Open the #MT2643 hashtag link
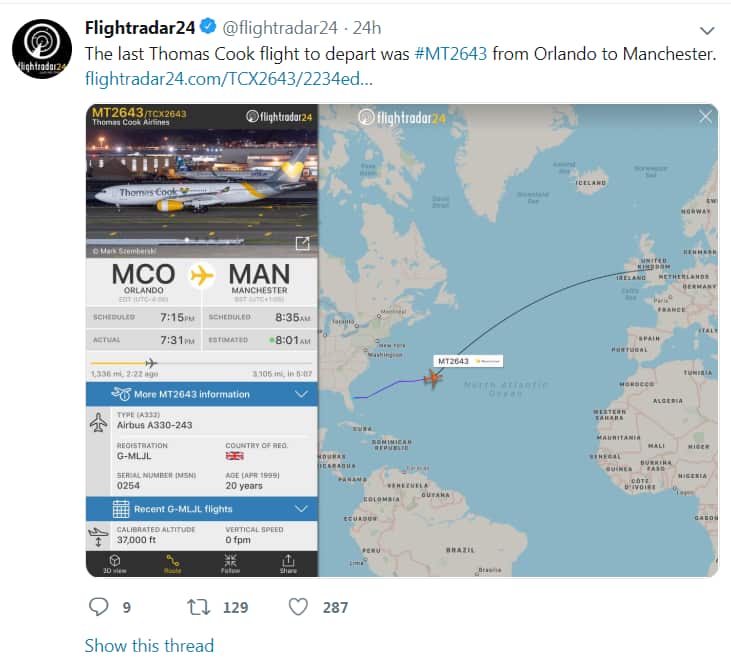 tap(451, 53)
